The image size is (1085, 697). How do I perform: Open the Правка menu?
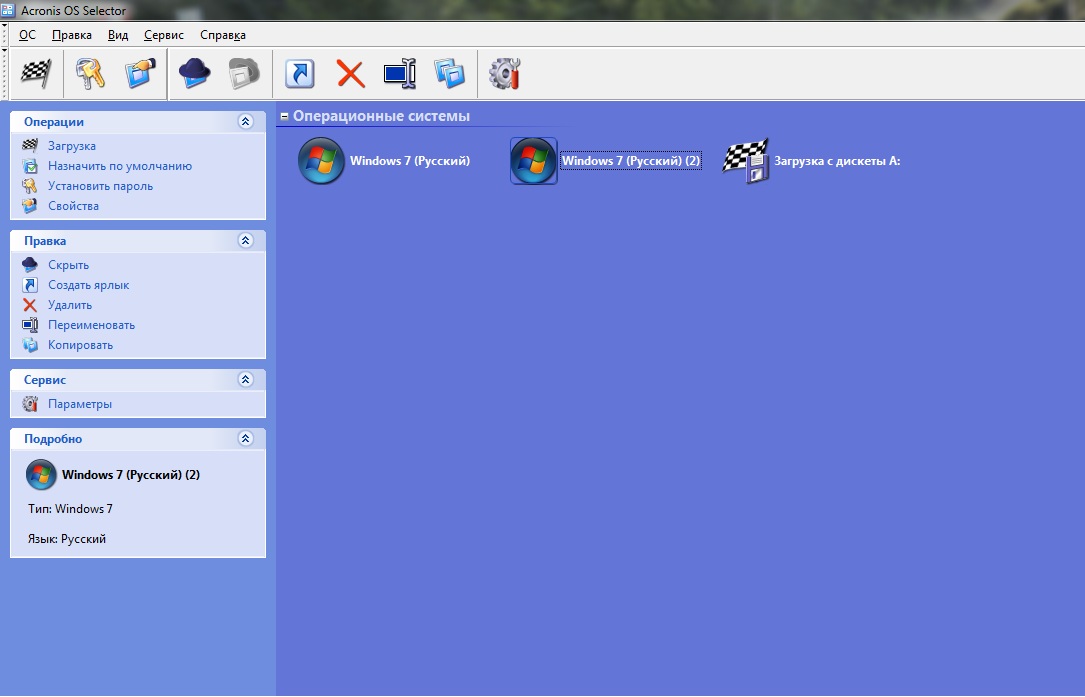pos(71,35)
